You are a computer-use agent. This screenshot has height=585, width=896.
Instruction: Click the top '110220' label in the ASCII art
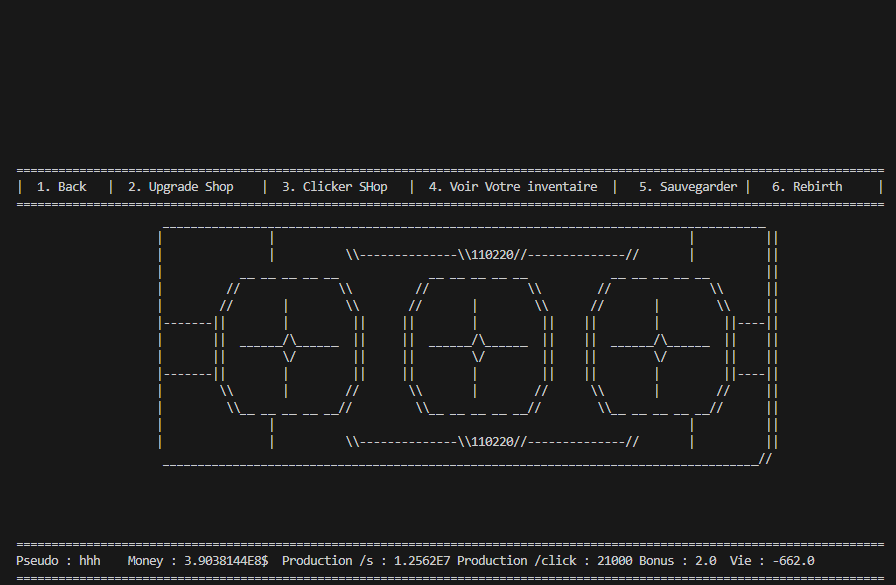pyautogui.click(x=492, y=255)
